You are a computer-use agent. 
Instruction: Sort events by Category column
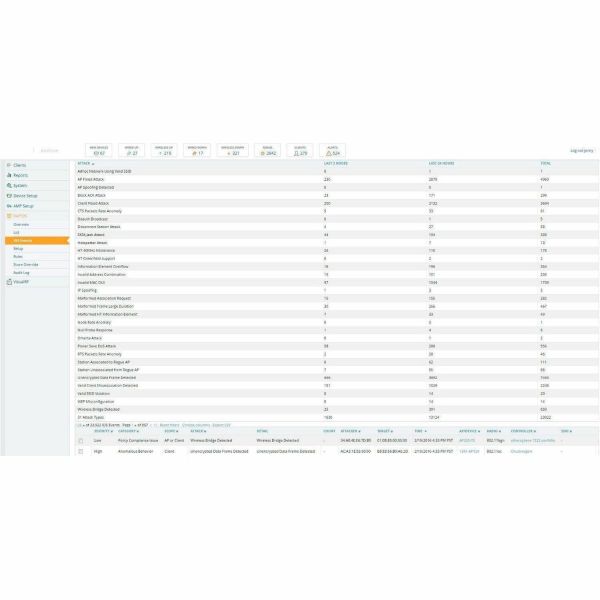[128, 431]
